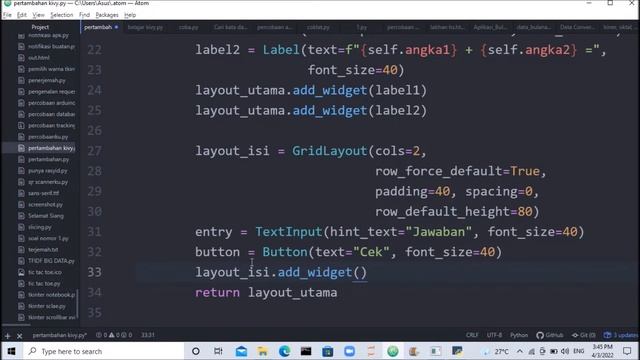Screen dimensions: 640x360
Task: Change the CRLF line ending setting
Action: [472, 335]
